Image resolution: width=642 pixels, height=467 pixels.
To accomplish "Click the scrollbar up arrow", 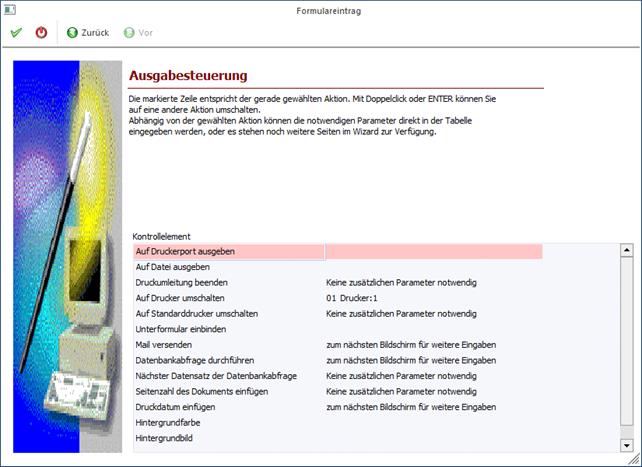I will pos(626,250).
